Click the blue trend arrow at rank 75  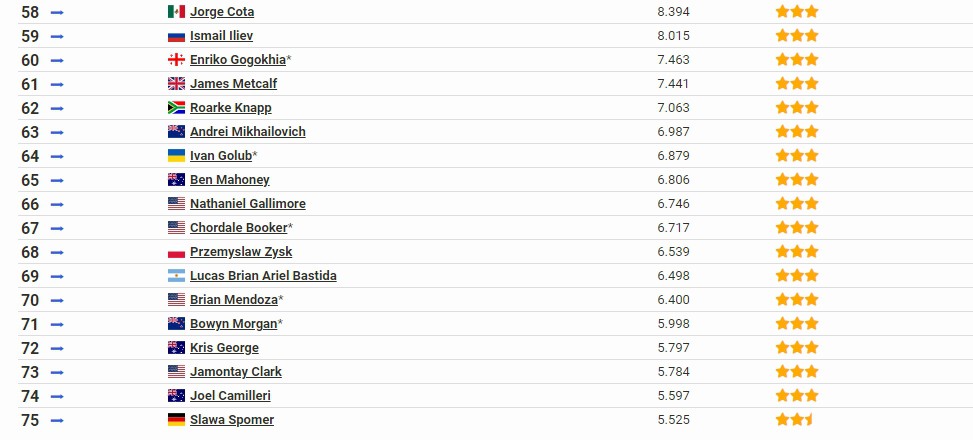pos(57,421)
